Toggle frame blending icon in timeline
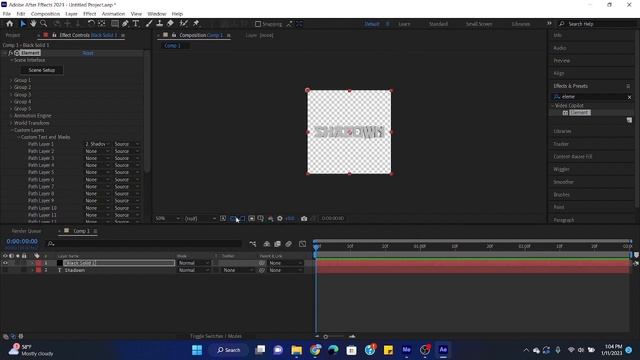 278,244
